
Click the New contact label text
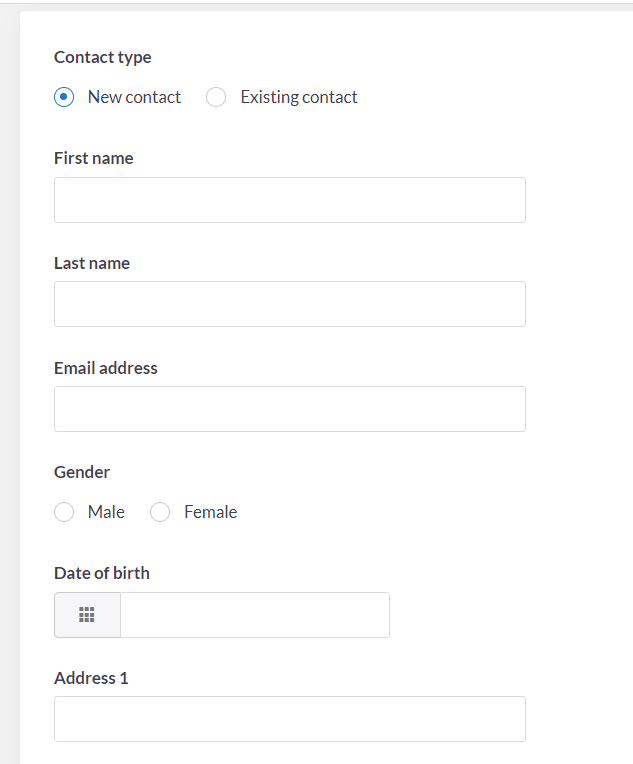point(134,97)
